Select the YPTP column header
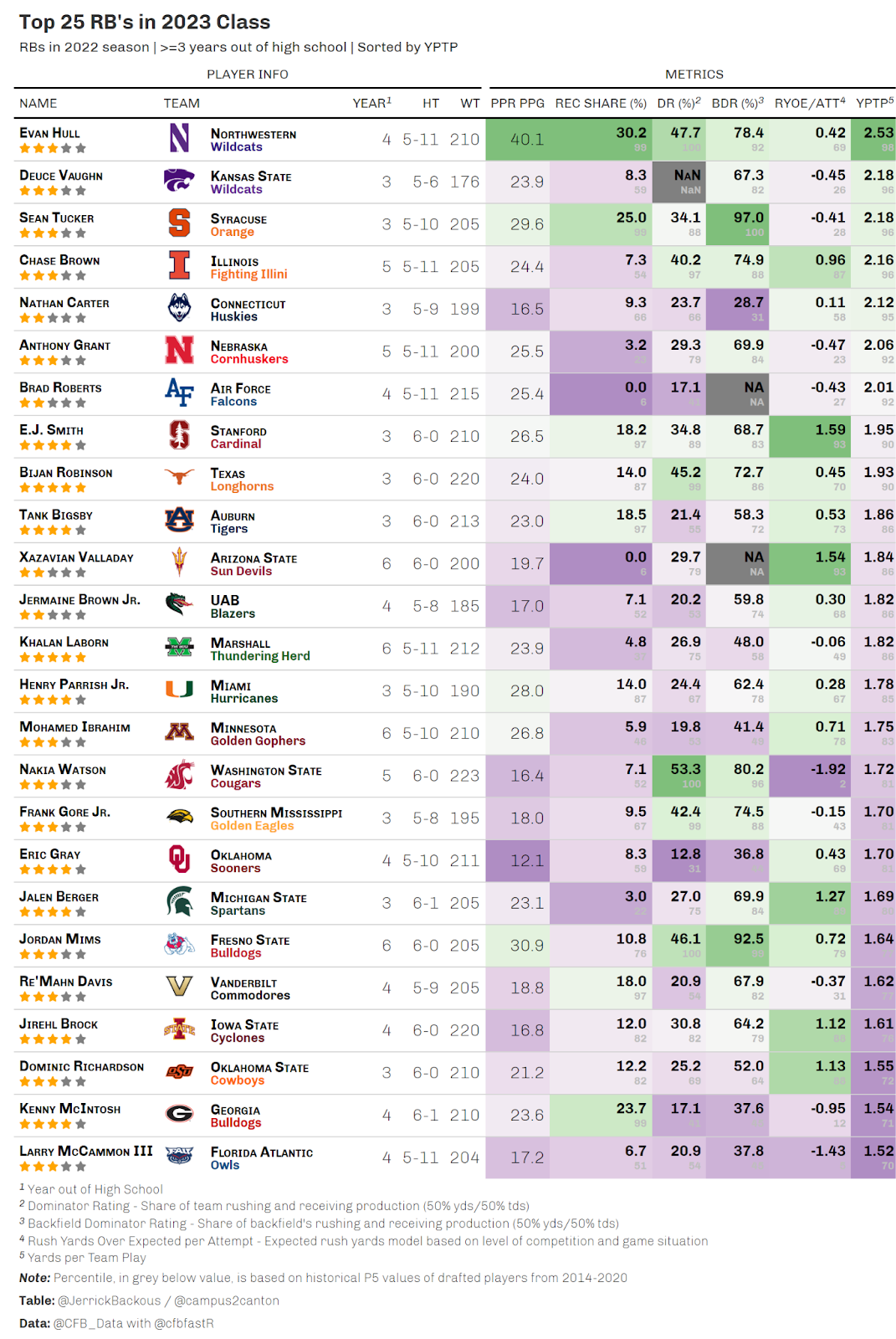The width and height of the screenshot is (896, 1339). point(875,103)
